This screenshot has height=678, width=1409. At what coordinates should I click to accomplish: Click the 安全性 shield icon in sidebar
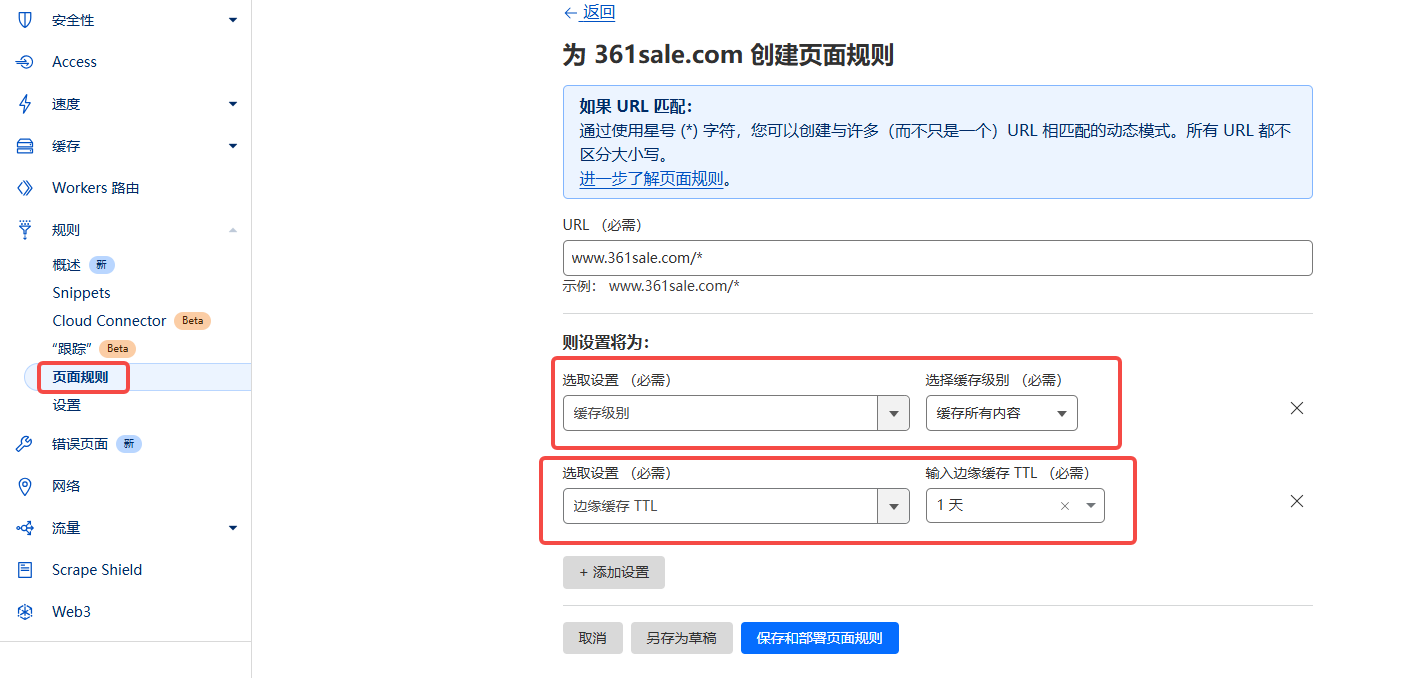[x=24, y=19]
